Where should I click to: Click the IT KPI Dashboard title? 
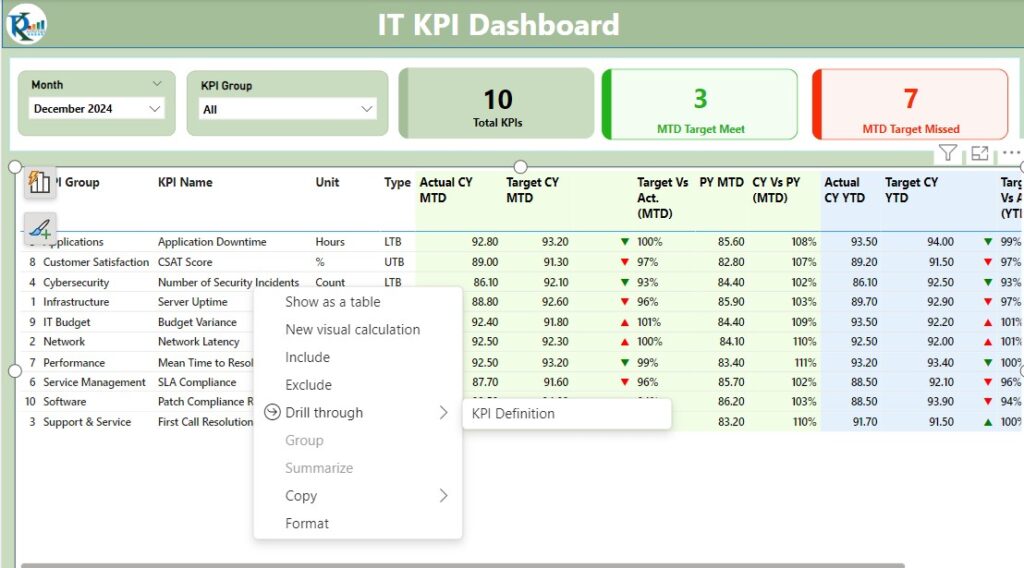(498, 25)
